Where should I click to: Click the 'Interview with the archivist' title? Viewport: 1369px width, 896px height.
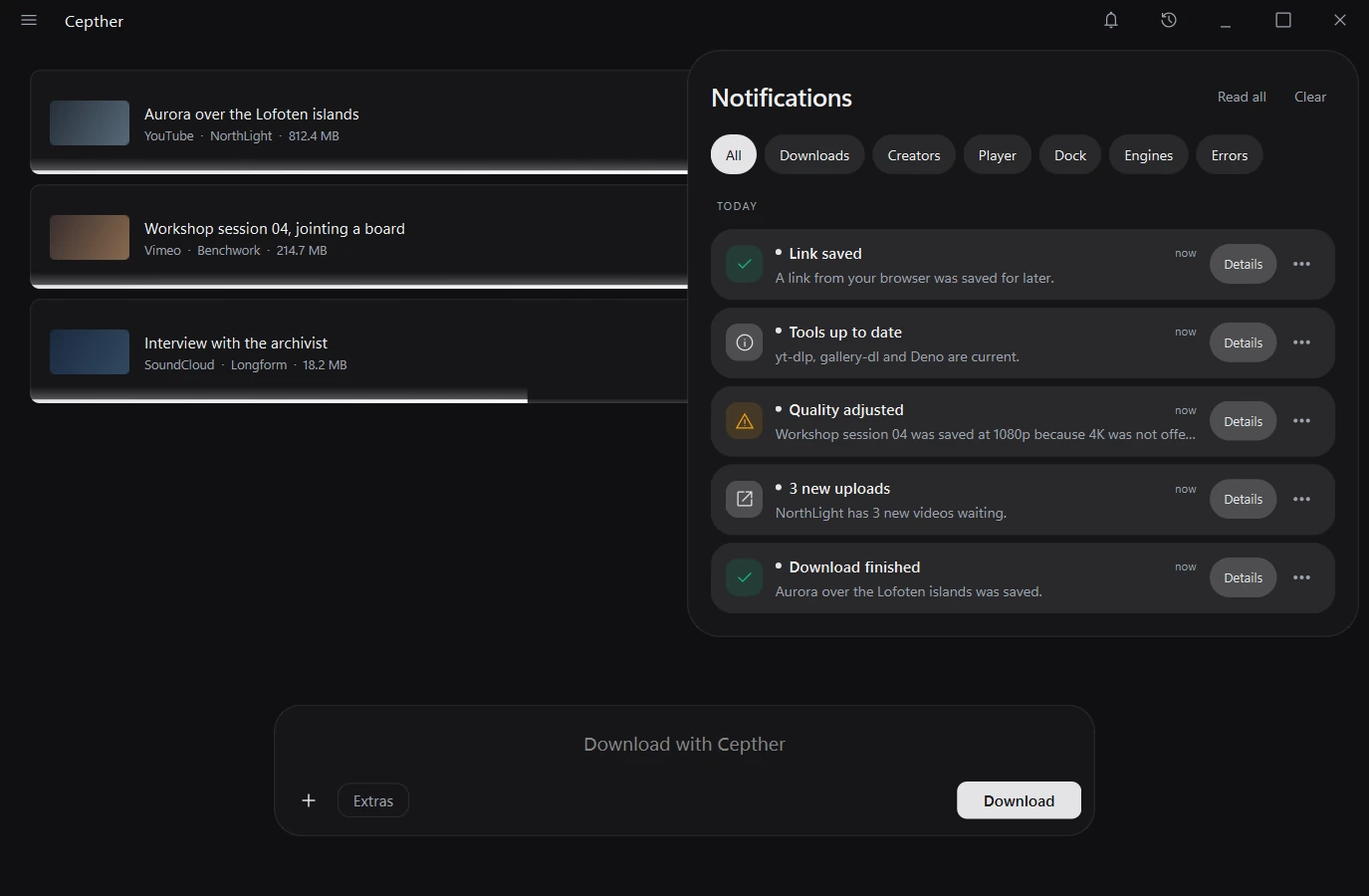point(236,343)
